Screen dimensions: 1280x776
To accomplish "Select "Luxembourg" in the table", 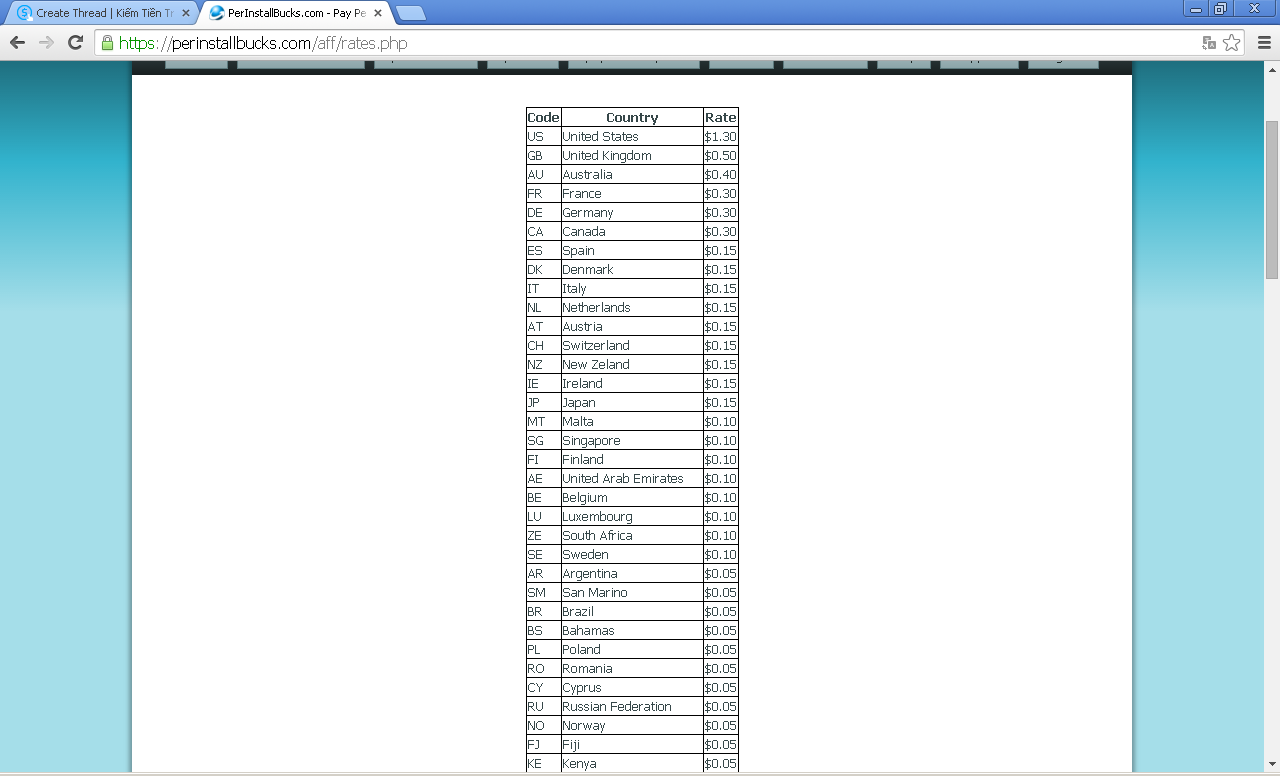I will point(632,516).
